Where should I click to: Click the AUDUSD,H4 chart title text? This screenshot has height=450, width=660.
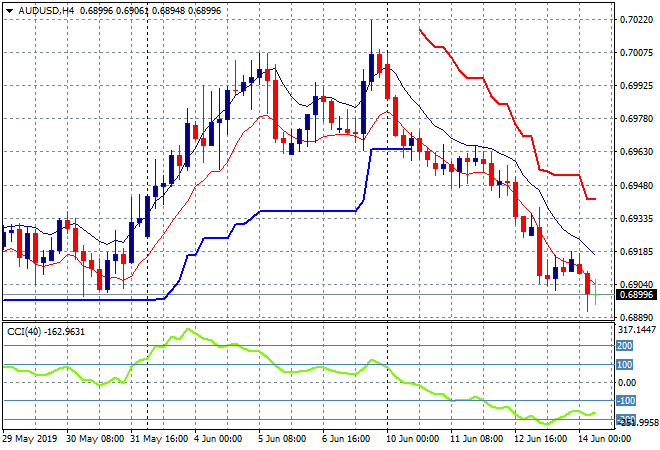(46, 11)
